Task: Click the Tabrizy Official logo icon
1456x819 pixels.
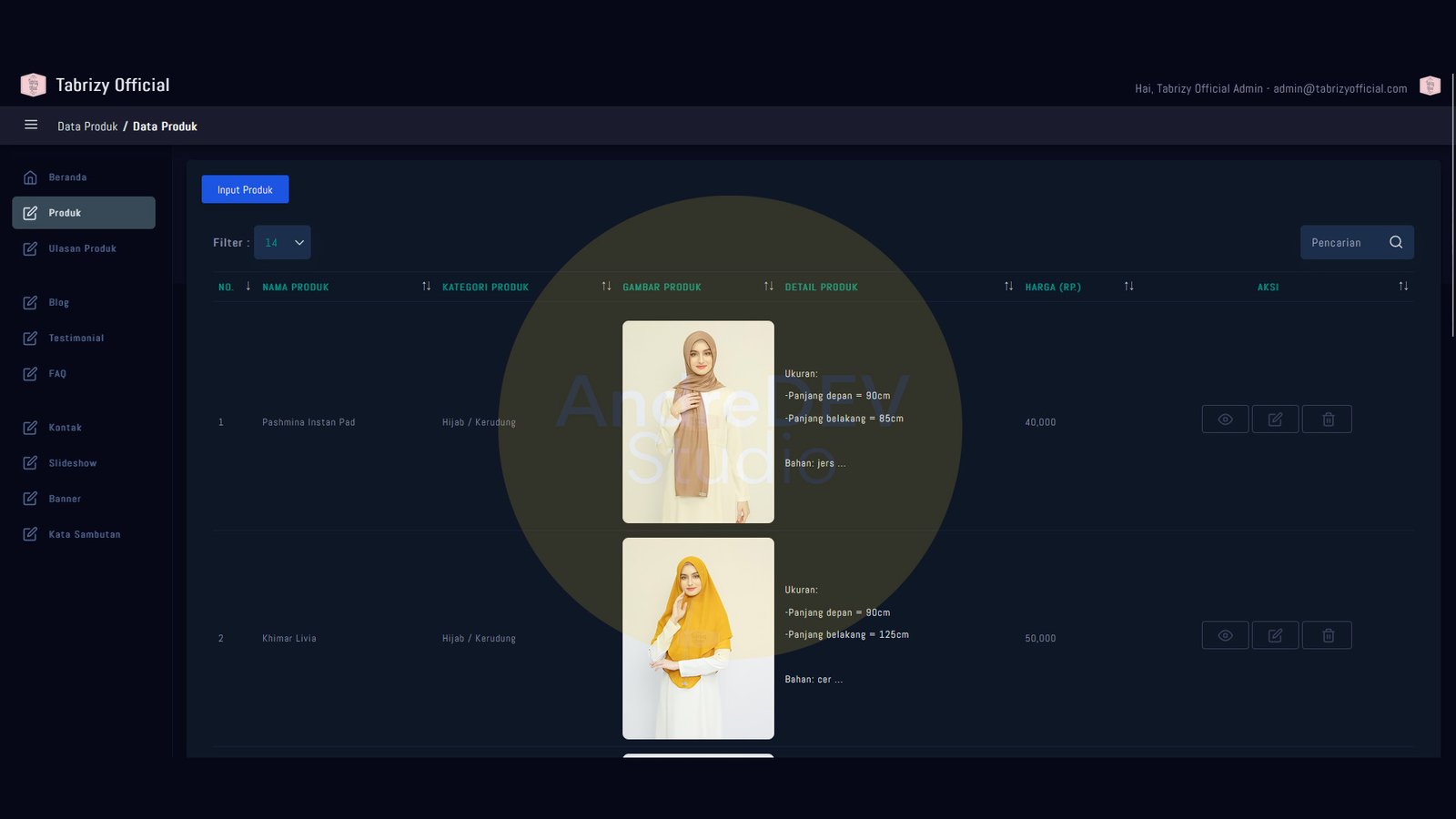Action: [33, 85]
